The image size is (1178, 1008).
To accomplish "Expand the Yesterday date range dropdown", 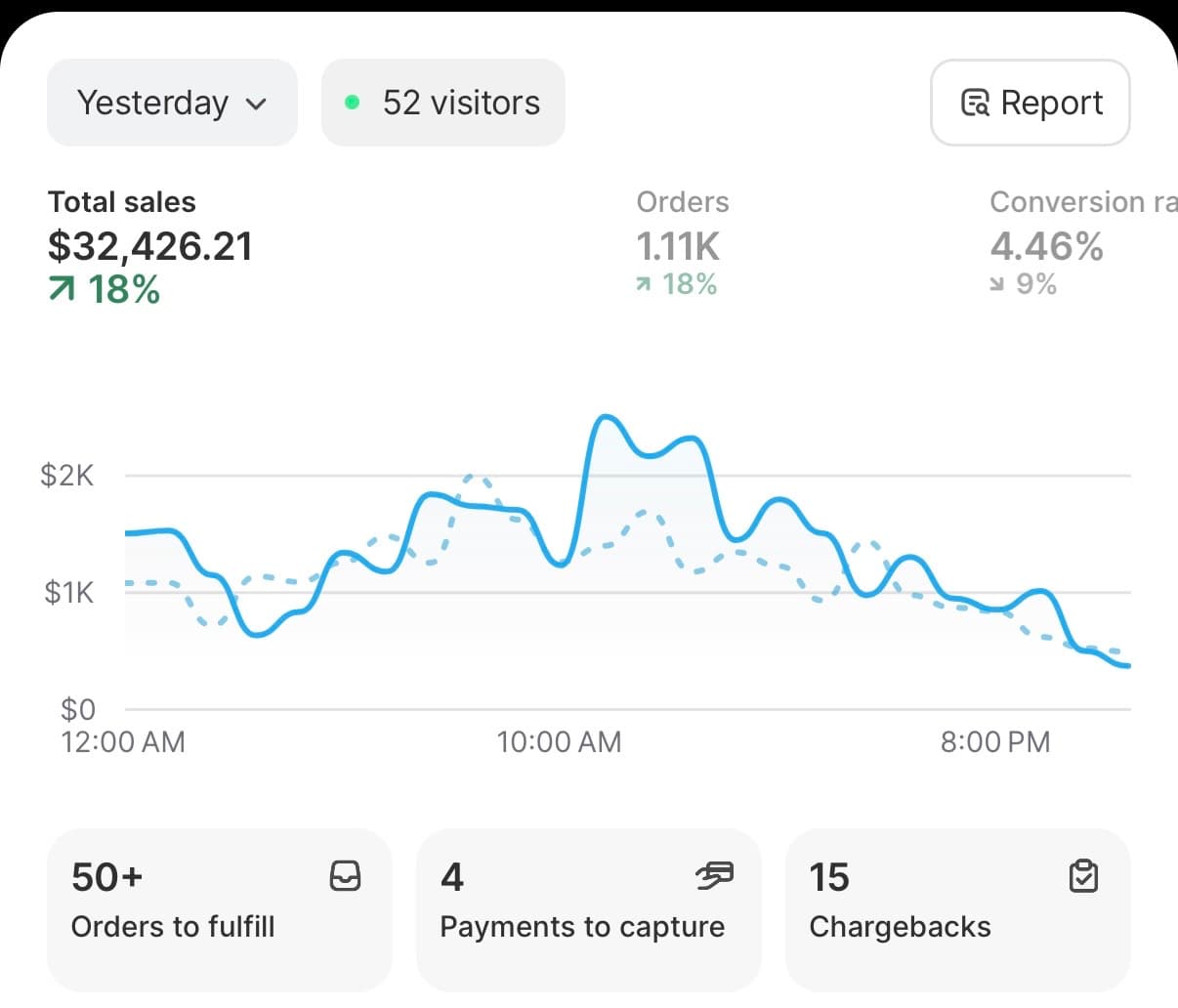I will click(x=171, y=102).
